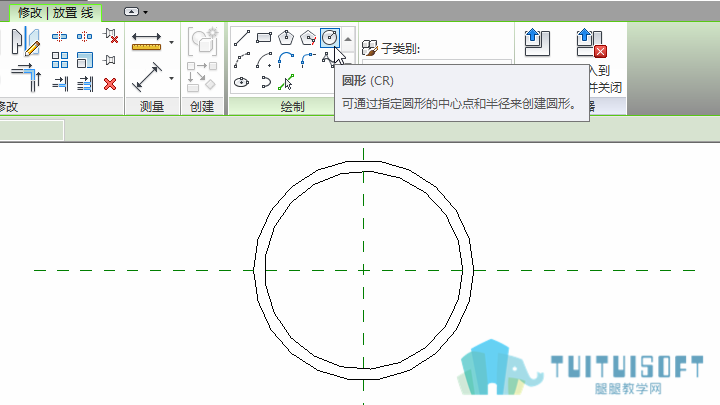This screenshot has height=405, width=720.
Task: Select the Aligned Dimension tool
Action: tap(147, 77)
